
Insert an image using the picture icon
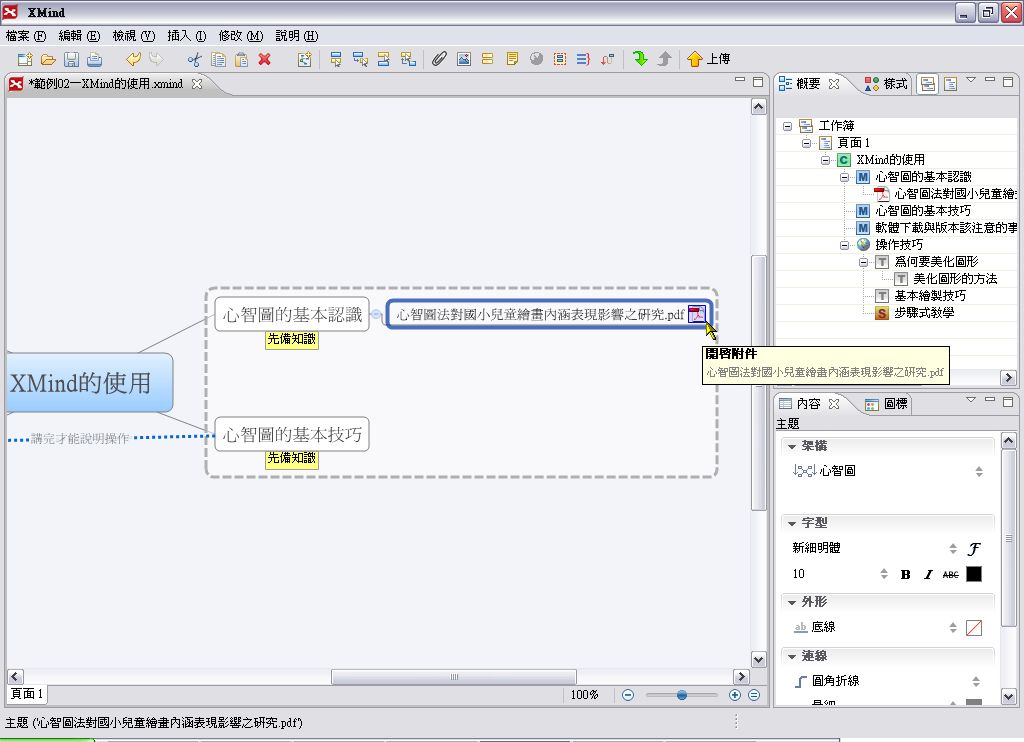coord(464,59)
